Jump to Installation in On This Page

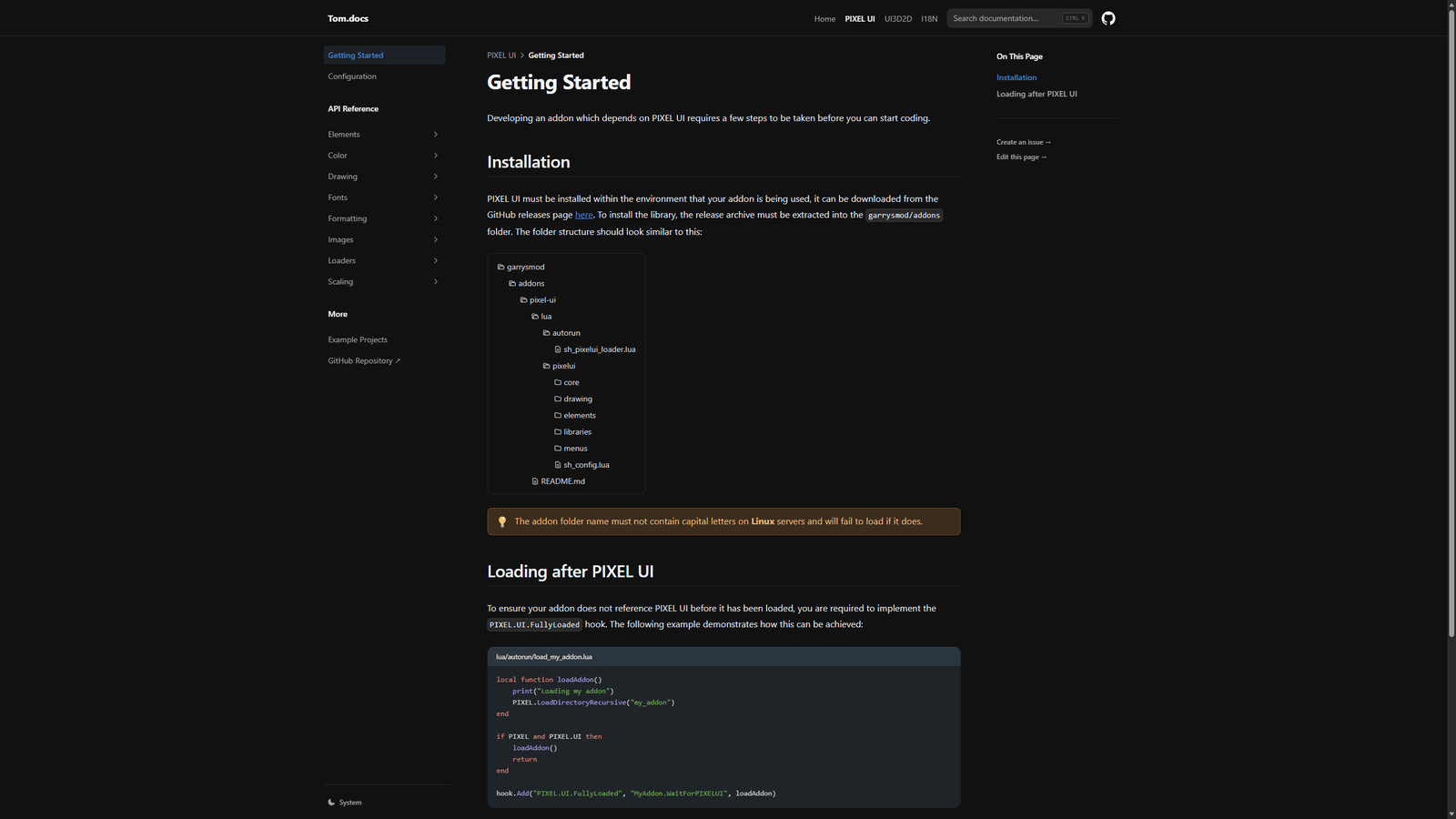point(1016,77)
